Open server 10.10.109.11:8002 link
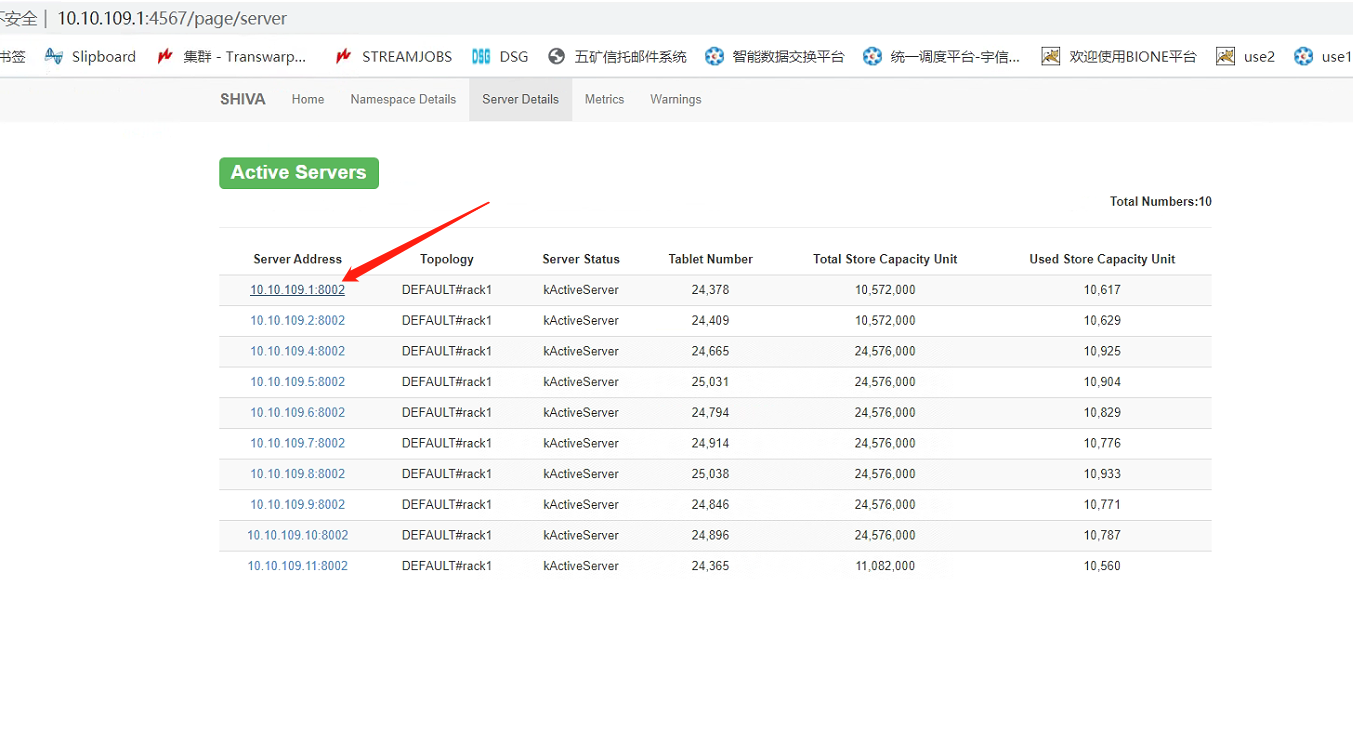The image size is (1353, 738). [x=298, y=566]
